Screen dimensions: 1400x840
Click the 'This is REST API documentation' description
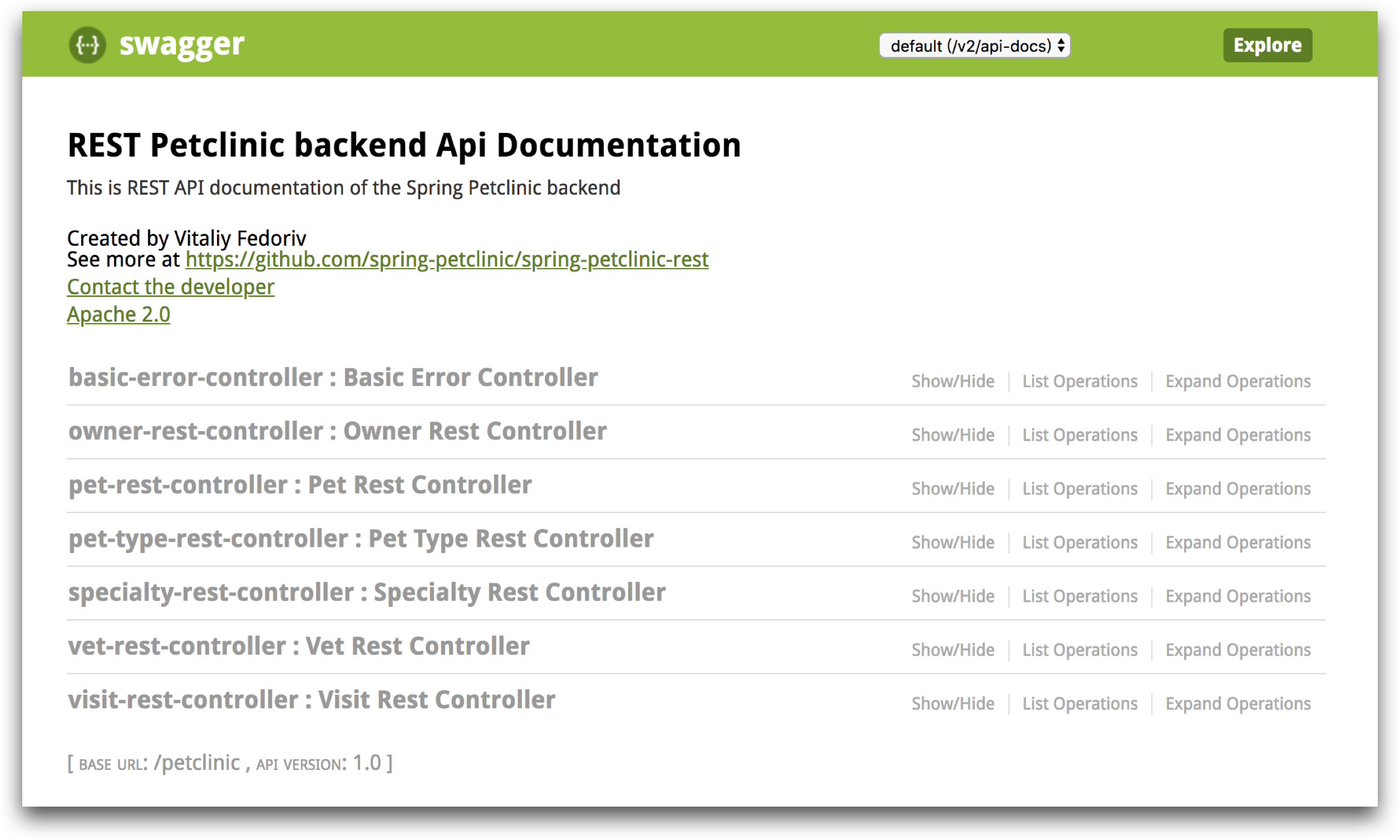coord(344,187)
